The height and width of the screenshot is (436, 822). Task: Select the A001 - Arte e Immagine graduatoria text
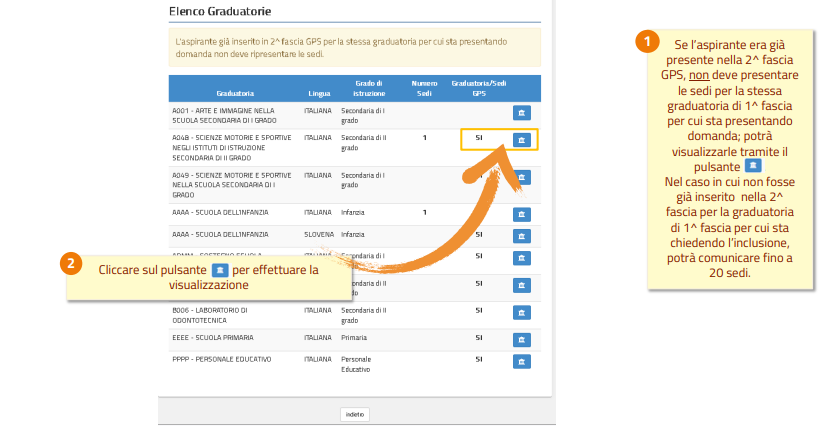point(224,115)
